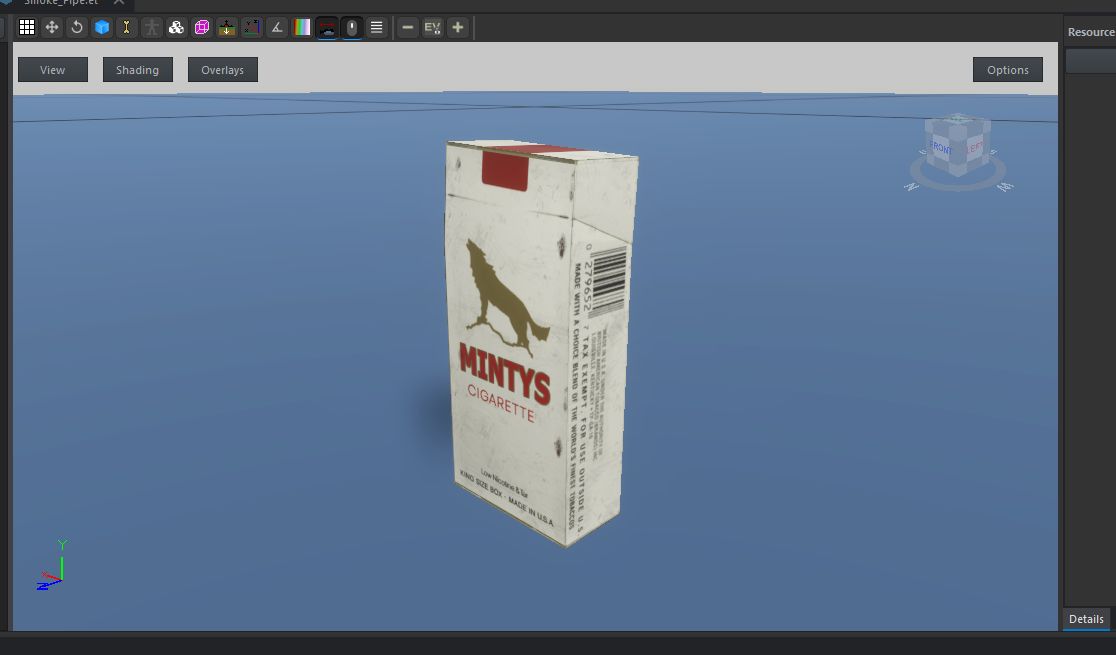The width and height of the screenshot is (1116, 655).
Task: Click the three white spheres icon
Action: (177, 27)
